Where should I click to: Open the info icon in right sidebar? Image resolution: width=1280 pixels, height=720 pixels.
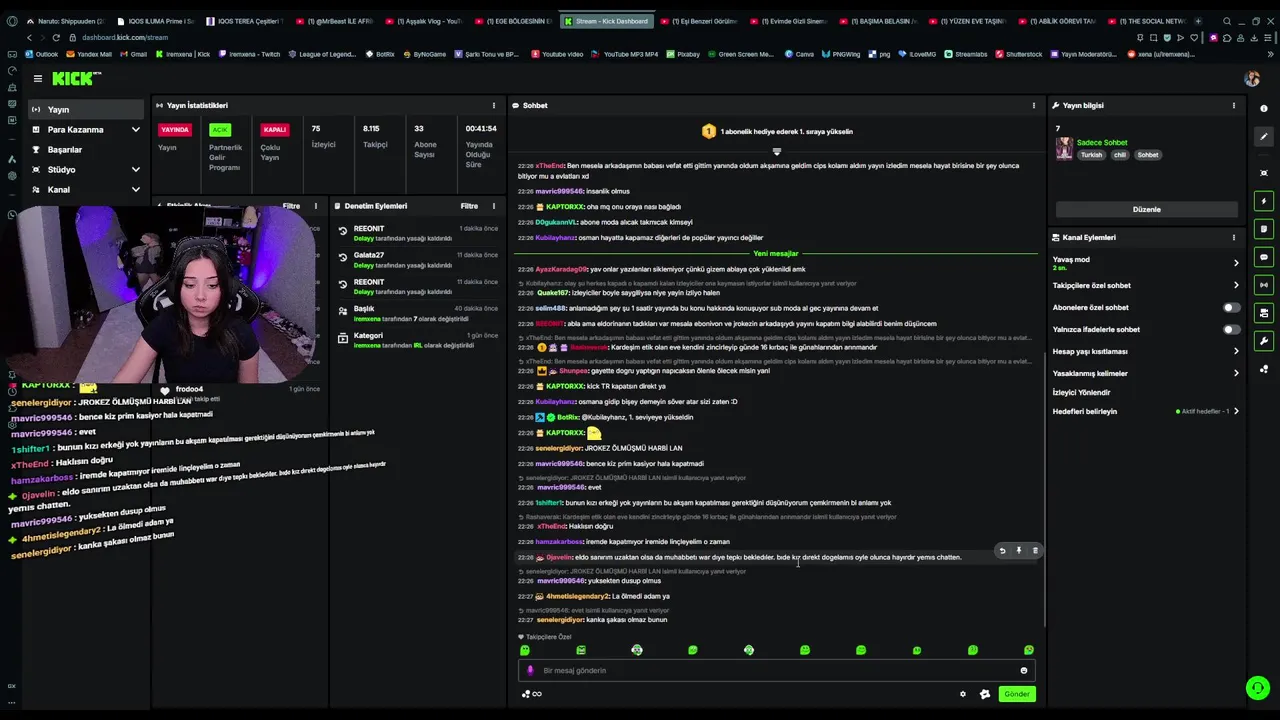click(x=1264, y=109)
